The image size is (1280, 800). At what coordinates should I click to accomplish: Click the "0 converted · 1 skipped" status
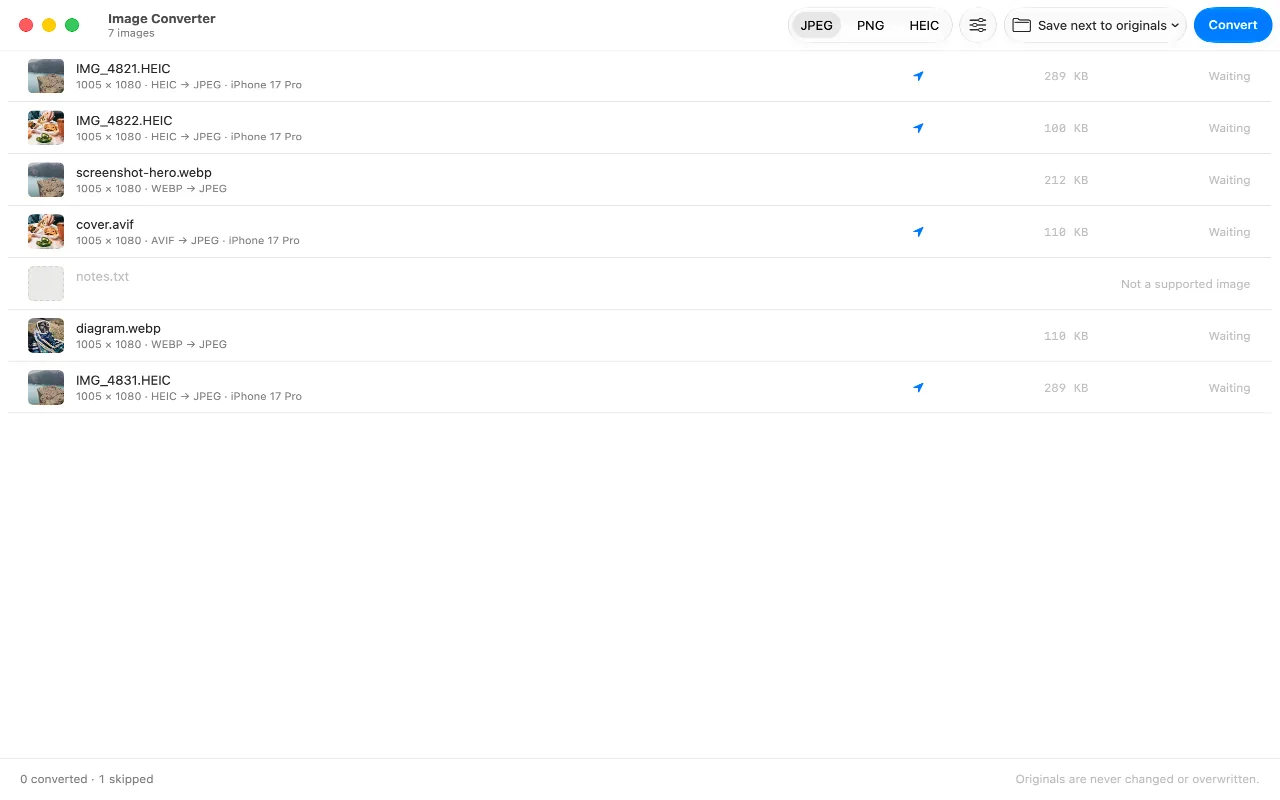point(87,779)
